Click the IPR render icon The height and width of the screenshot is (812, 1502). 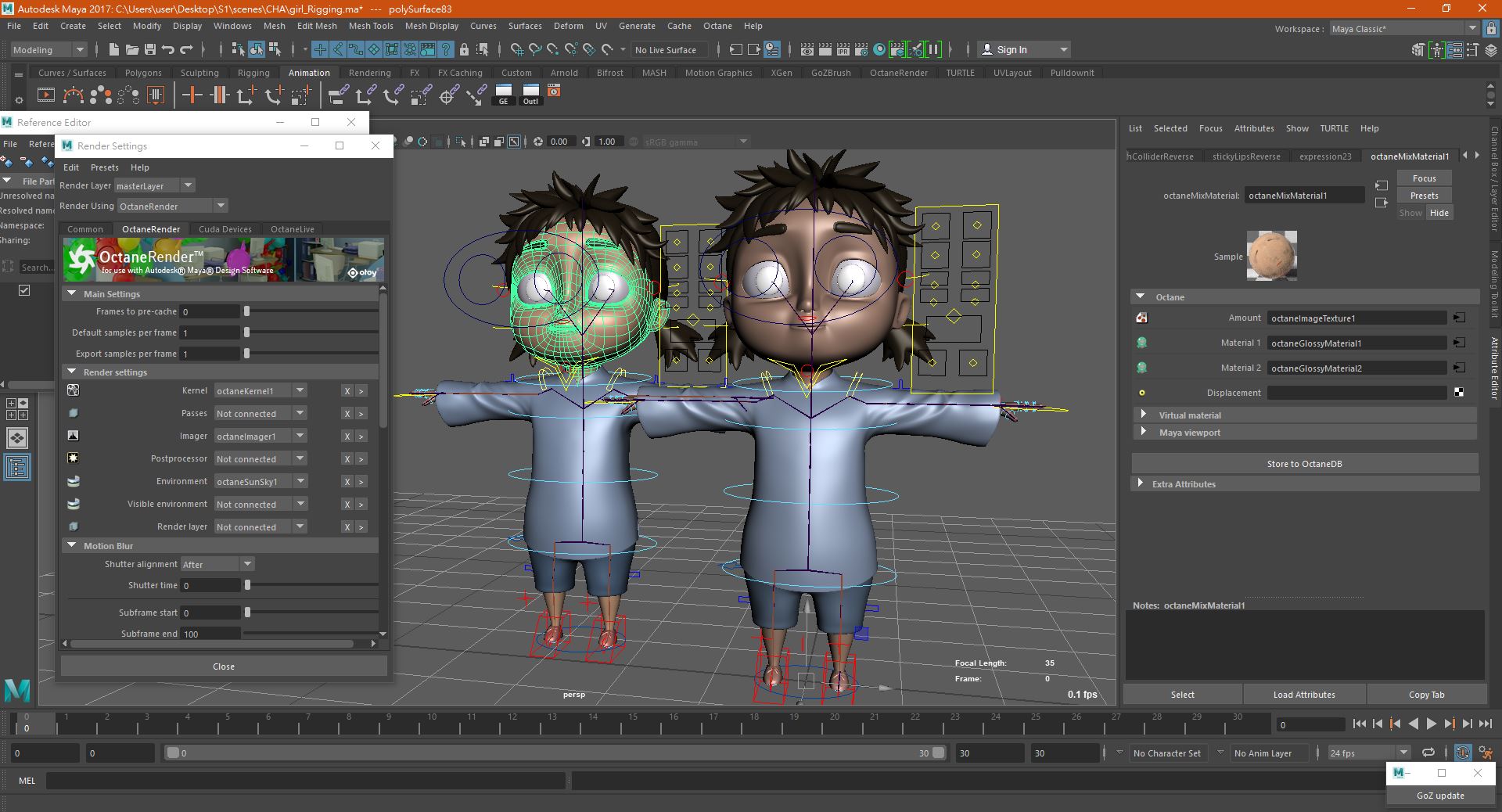[843, 49]
